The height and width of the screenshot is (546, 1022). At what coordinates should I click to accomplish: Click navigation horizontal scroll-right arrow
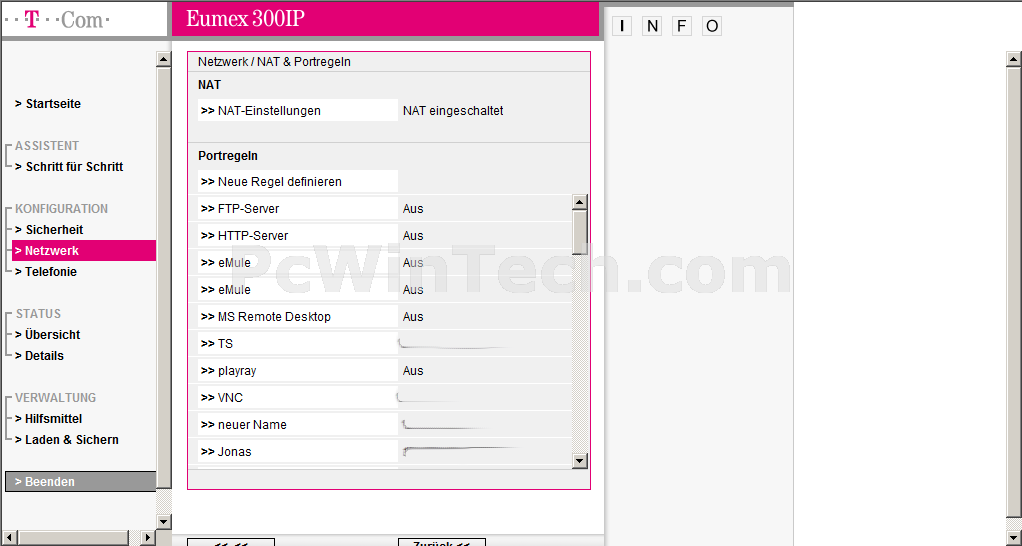click(148, 538)
